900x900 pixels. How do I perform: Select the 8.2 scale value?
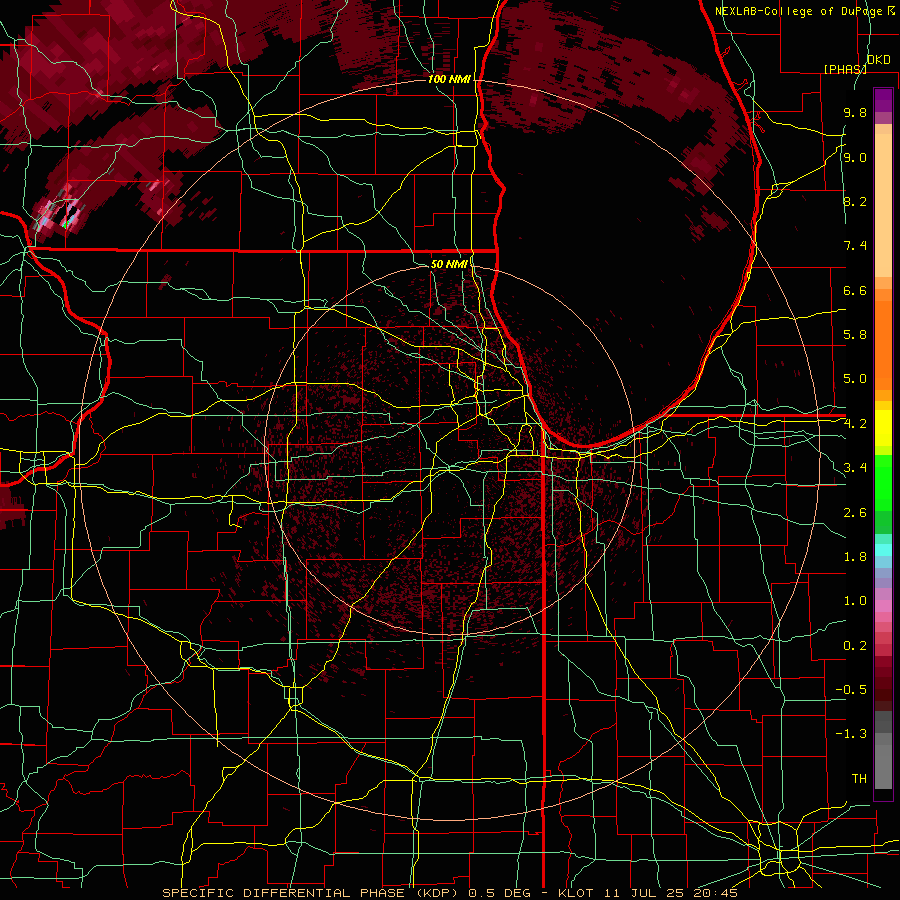click(x=855, y=201)
